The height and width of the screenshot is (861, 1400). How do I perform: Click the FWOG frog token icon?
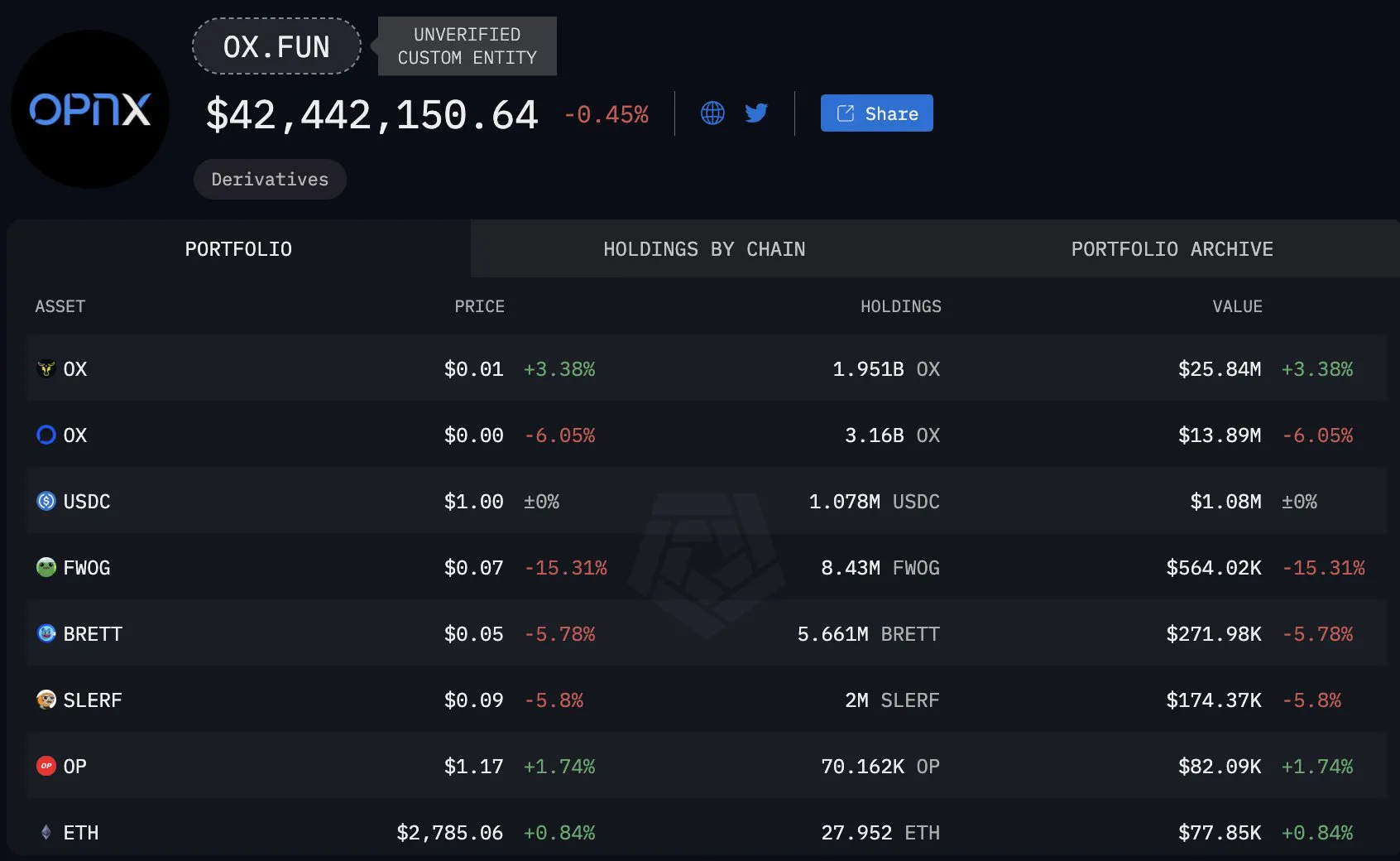click(x=46, y=567)
